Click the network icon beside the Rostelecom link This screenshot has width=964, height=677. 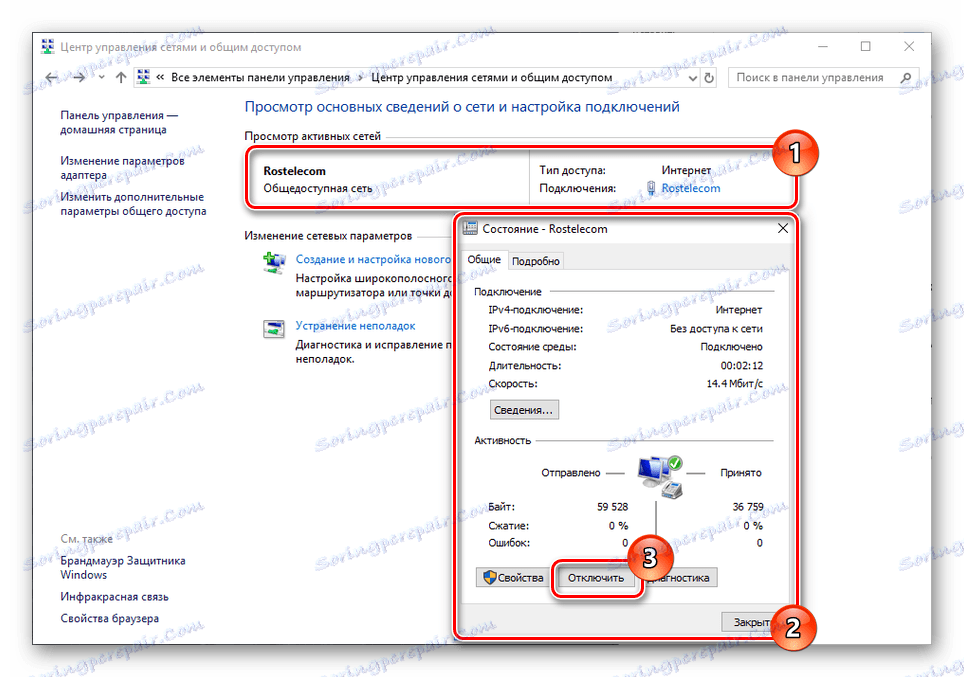click(x=651, y=187)
